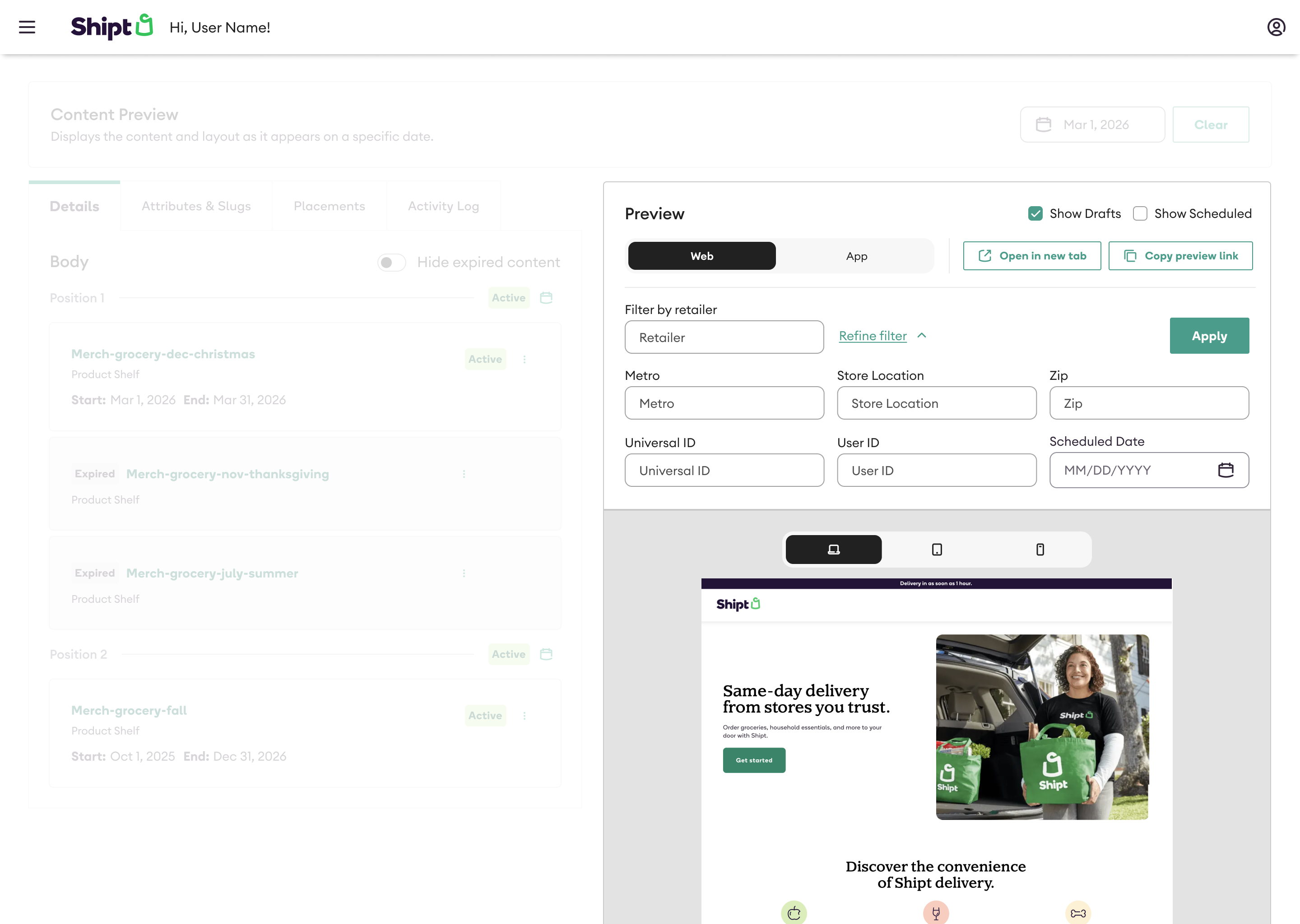Select the mobile phone preview device
Image resolution: width=1300 pixels, height=924 pixels.
pos(1040,549)
